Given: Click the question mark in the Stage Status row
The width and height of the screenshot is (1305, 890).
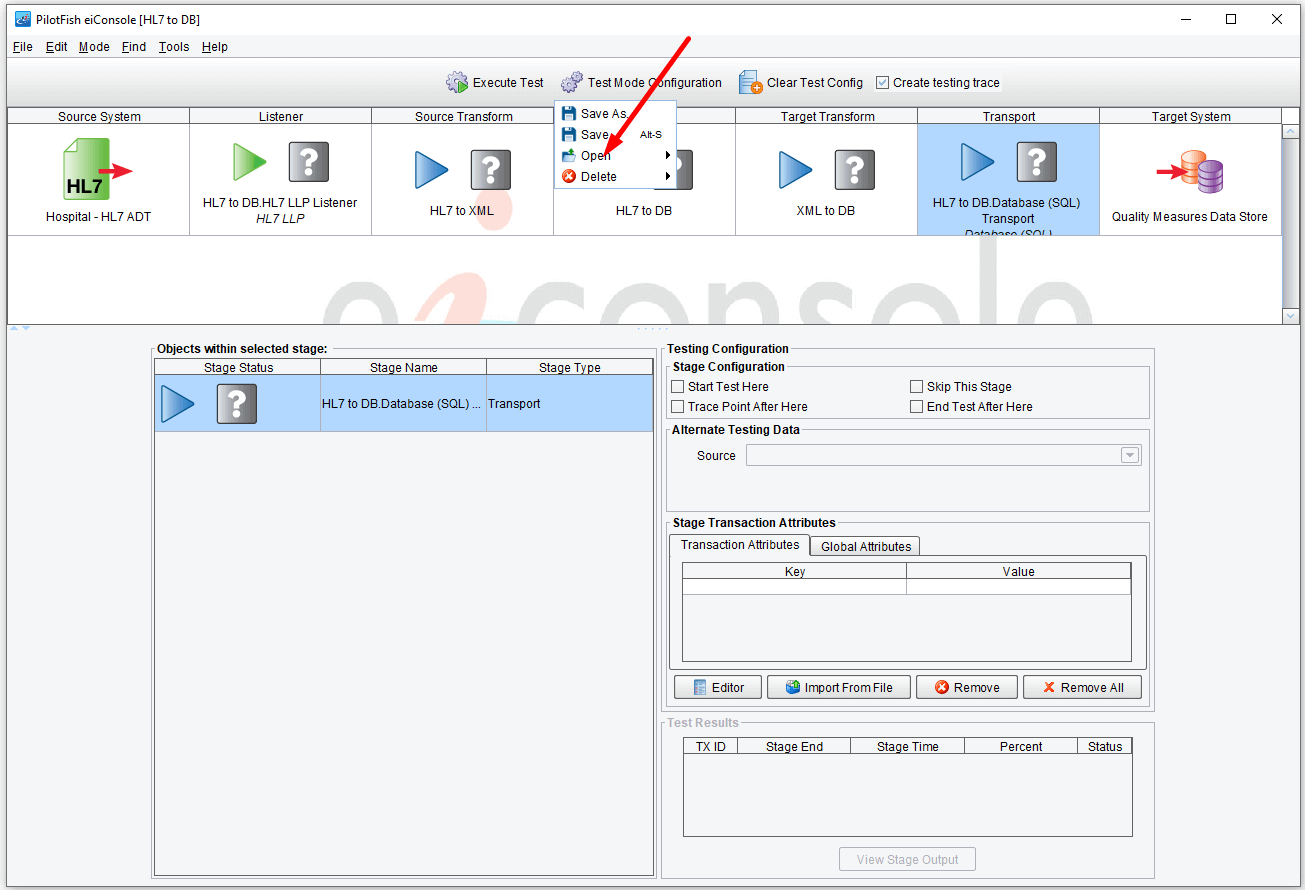Looking at the screenshot, I should tap(237, 404).
